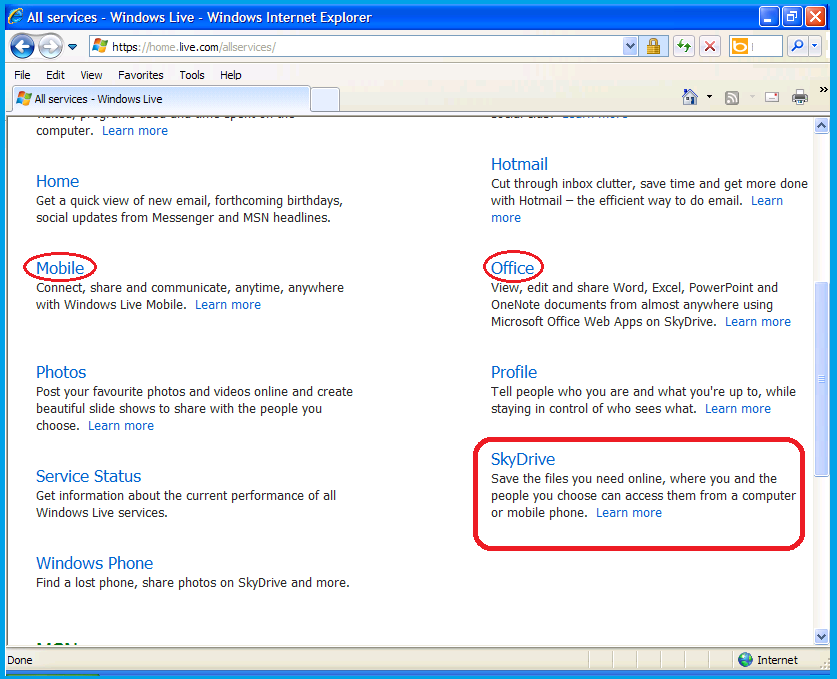Open a new blank tab

click(325, 99)
